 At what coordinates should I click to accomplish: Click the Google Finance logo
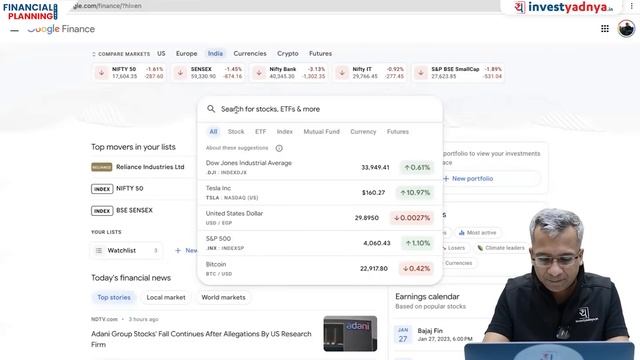pos(61,29)
